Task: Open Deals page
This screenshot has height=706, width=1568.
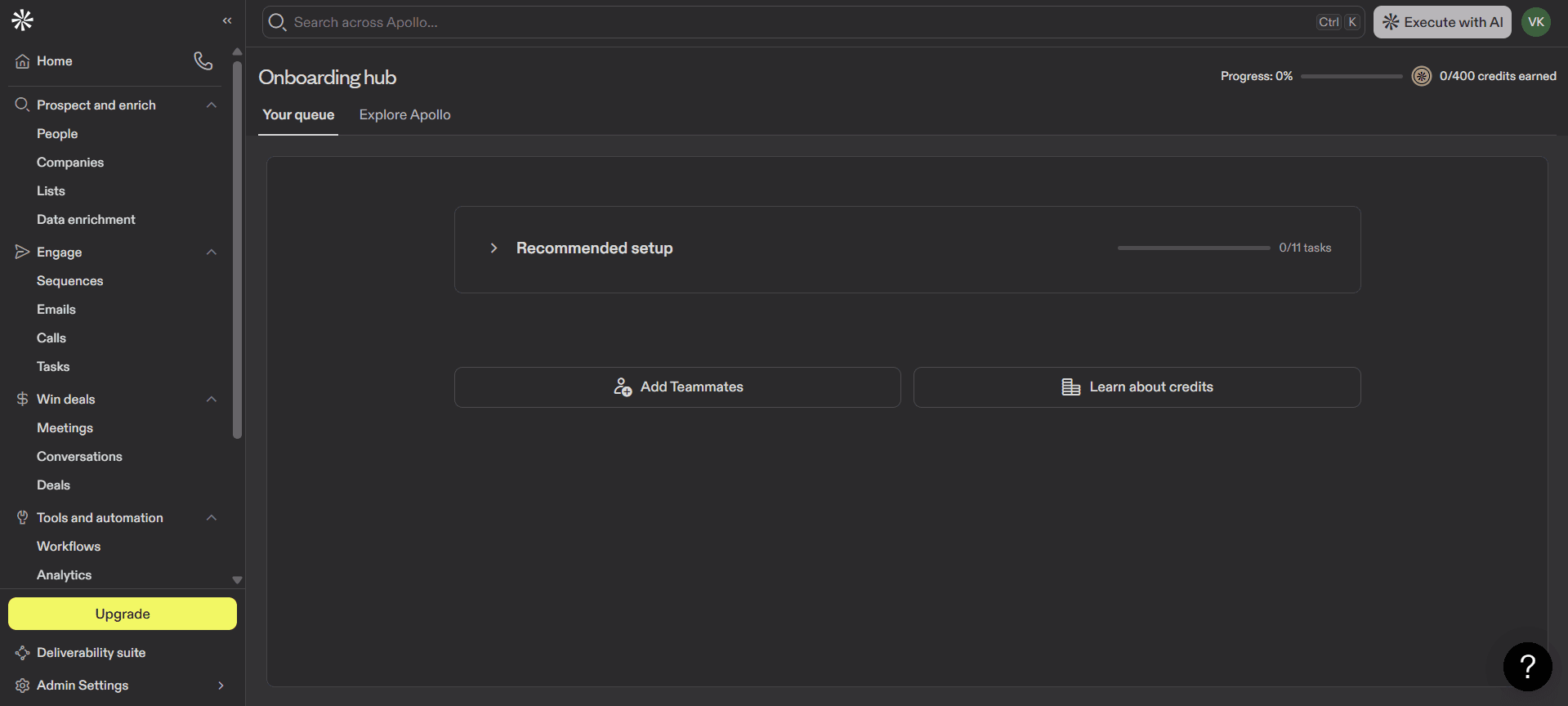Action: click(53, 485)
